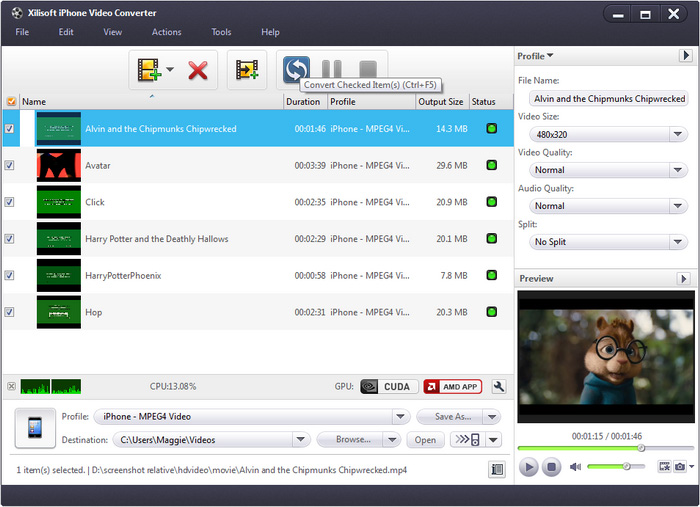
Task: Click the red Remove item icon
Action: coord(198,70)
